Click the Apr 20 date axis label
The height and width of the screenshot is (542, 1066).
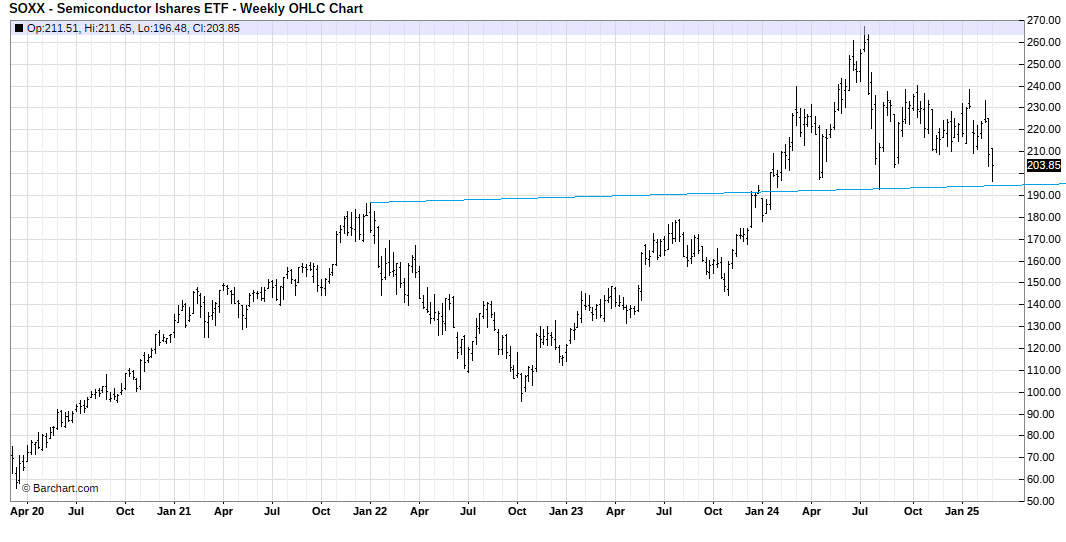(x=27, y=511)
